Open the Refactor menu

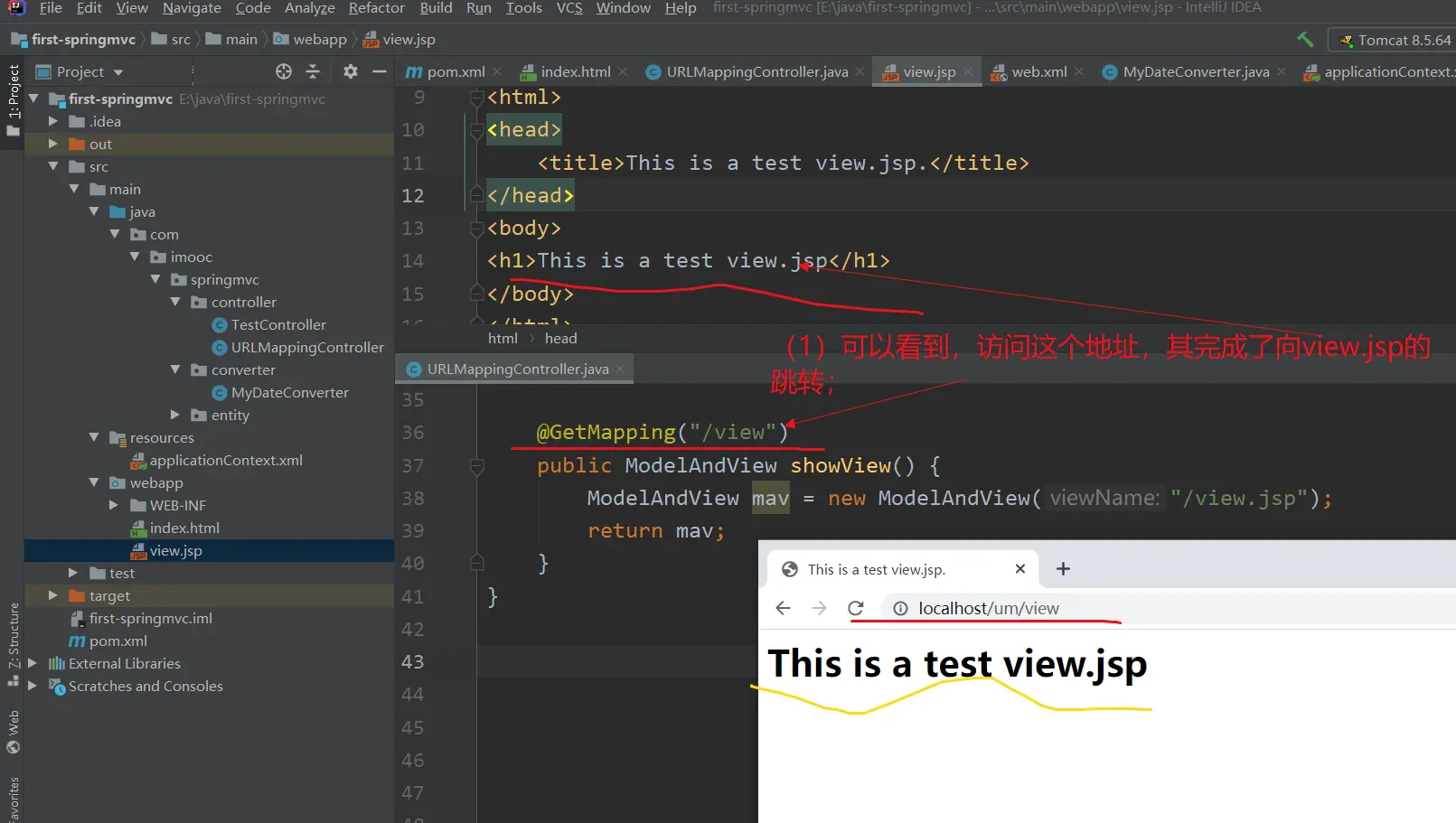(x=376, y=8)
